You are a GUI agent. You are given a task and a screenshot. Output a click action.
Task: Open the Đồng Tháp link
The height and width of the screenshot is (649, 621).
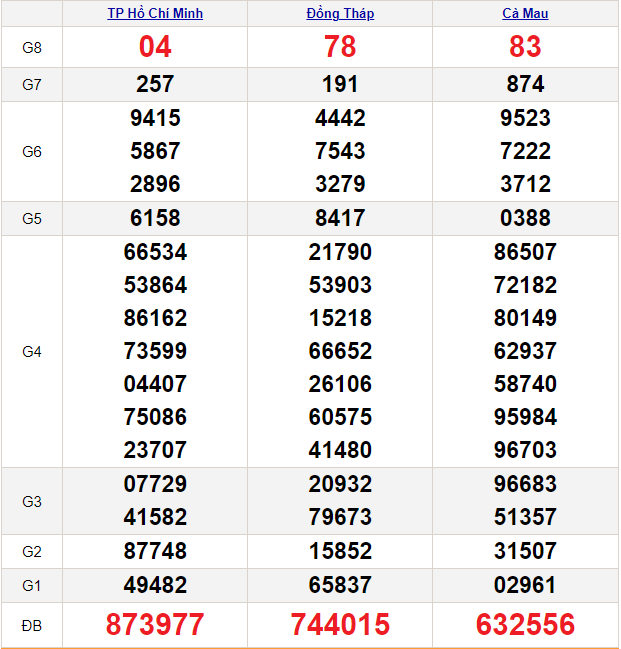click(x=340, y=13)
